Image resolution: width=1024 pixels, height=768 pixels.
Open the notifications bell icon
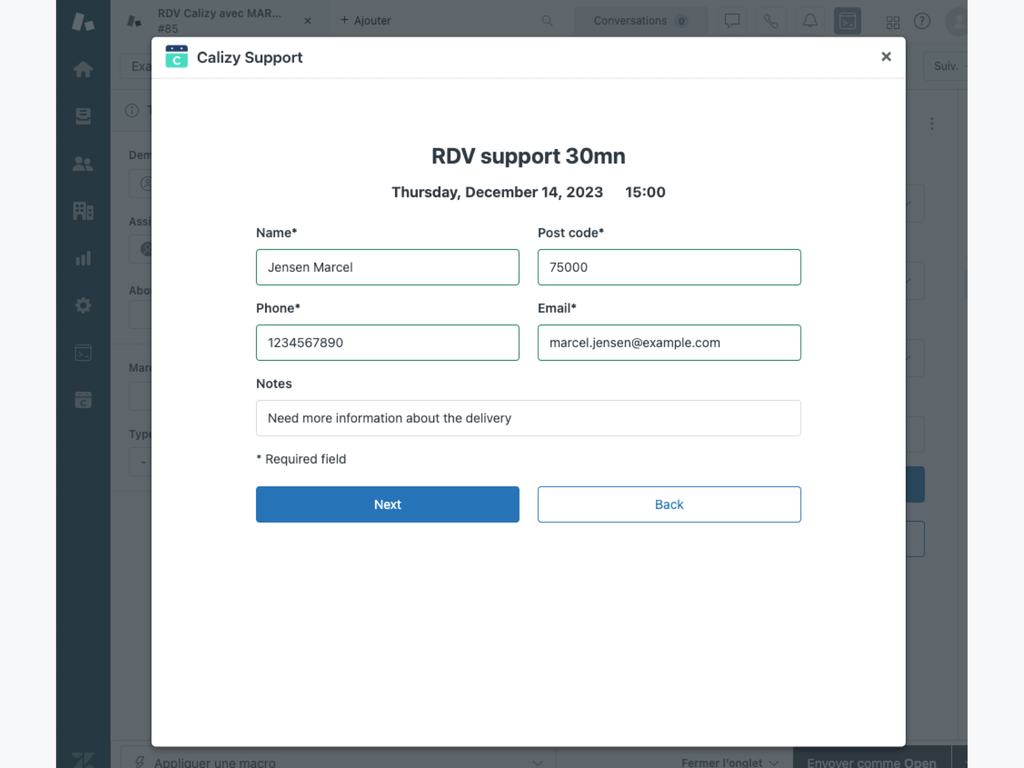pyautogui.click(x=810, y=21)
